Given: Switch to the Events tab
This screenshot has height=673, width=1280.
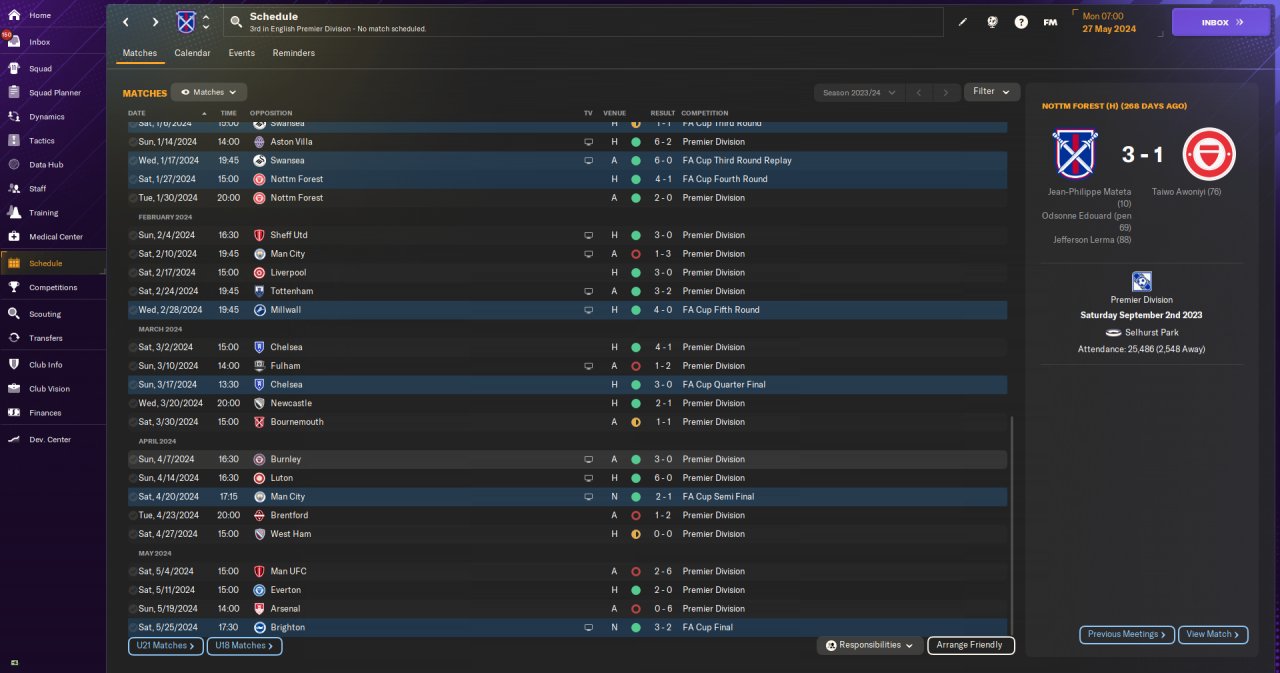Looking at the screenshot, I should click(241, 53).
